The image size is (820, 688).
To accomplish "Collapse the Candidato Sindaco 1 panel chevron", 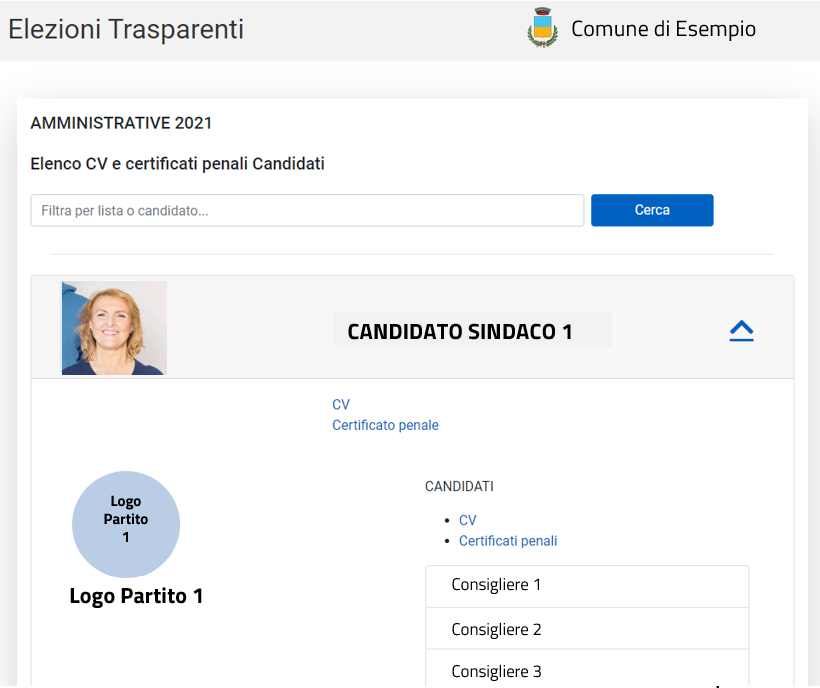I will 741,331.
